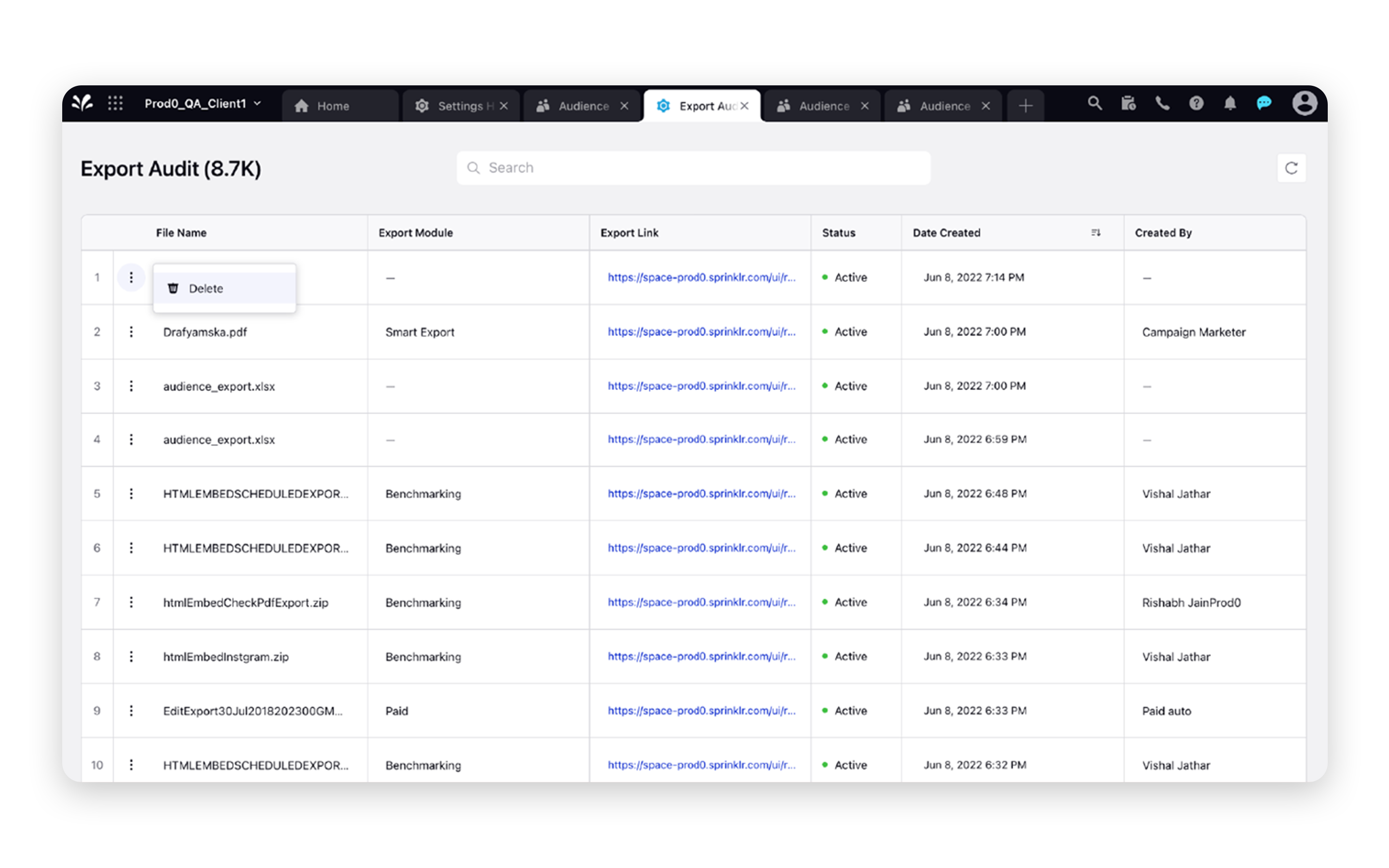Refresh the Export Audit list

point(1292,168)
